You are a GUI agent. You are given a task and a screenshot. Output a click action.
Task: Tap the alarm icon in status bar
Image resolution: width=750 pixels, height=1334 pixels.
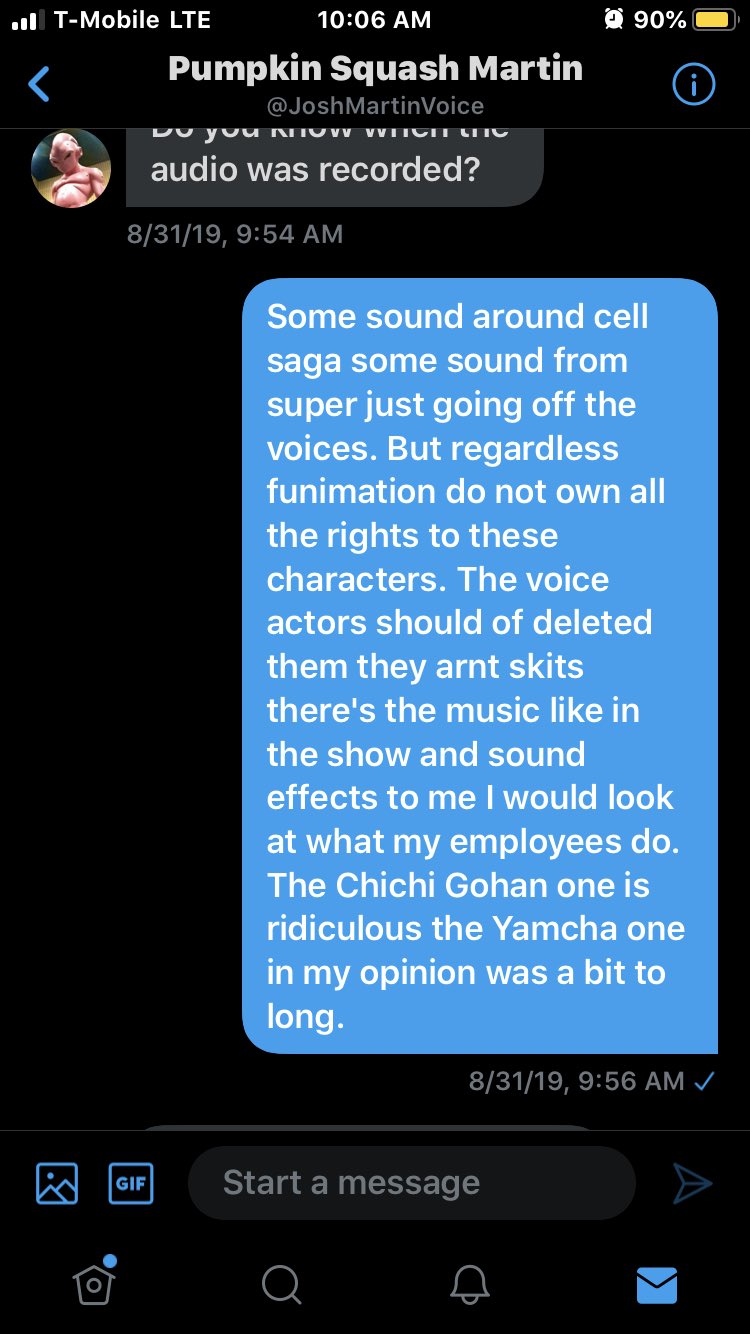click(613, 19)
